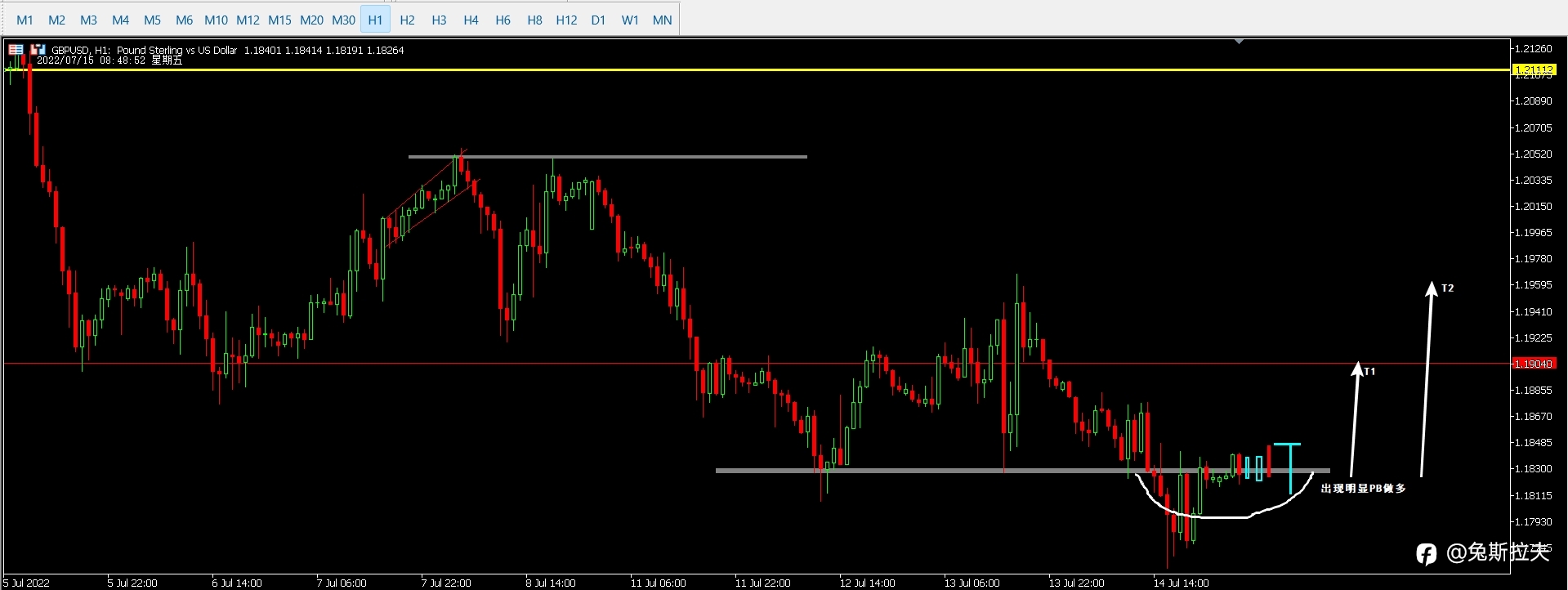This screenshot has width=1568, height=590.
Task: Click the T2 white target arrow
Action: point(1427,379)
